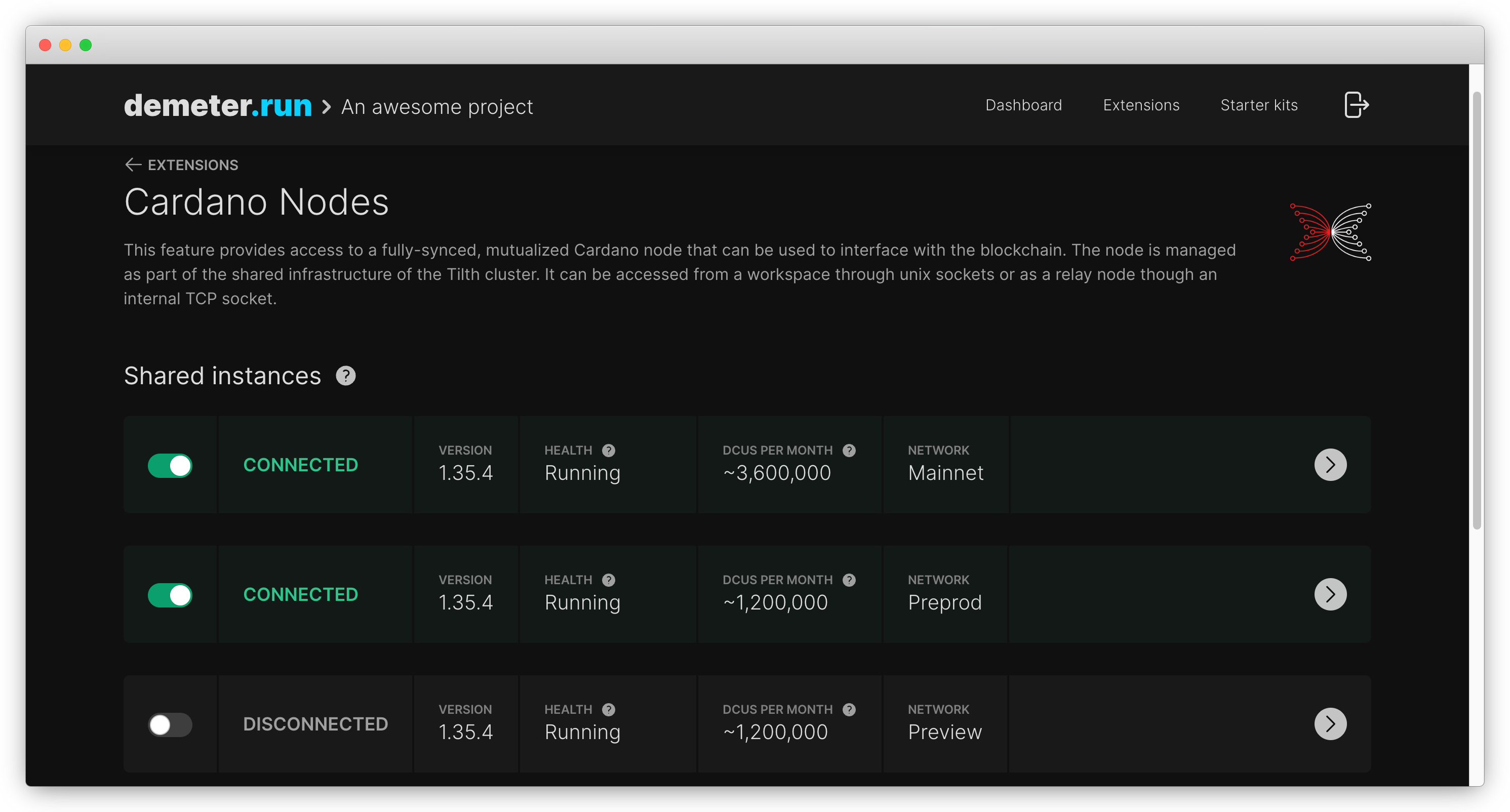Viewport: 1510px width, 812px height.
Task: Open Preprod instance details via chevron
Action: pyautogui.click(x=1330, y=595)
